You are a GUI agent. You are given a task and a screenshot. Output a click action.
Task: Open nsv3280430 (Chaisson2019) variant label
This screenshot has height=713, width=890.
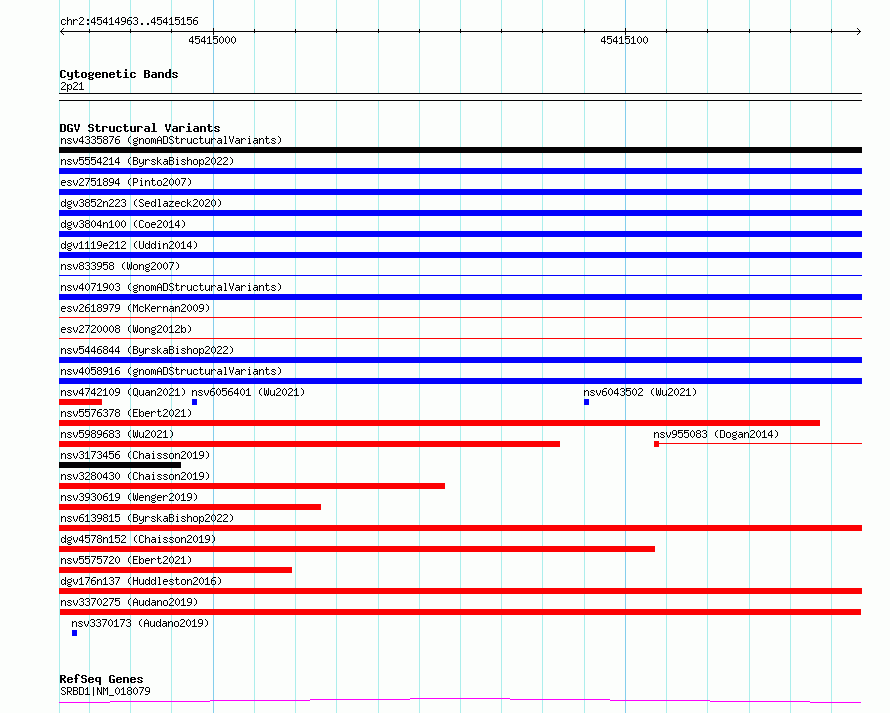pos(135,476)
